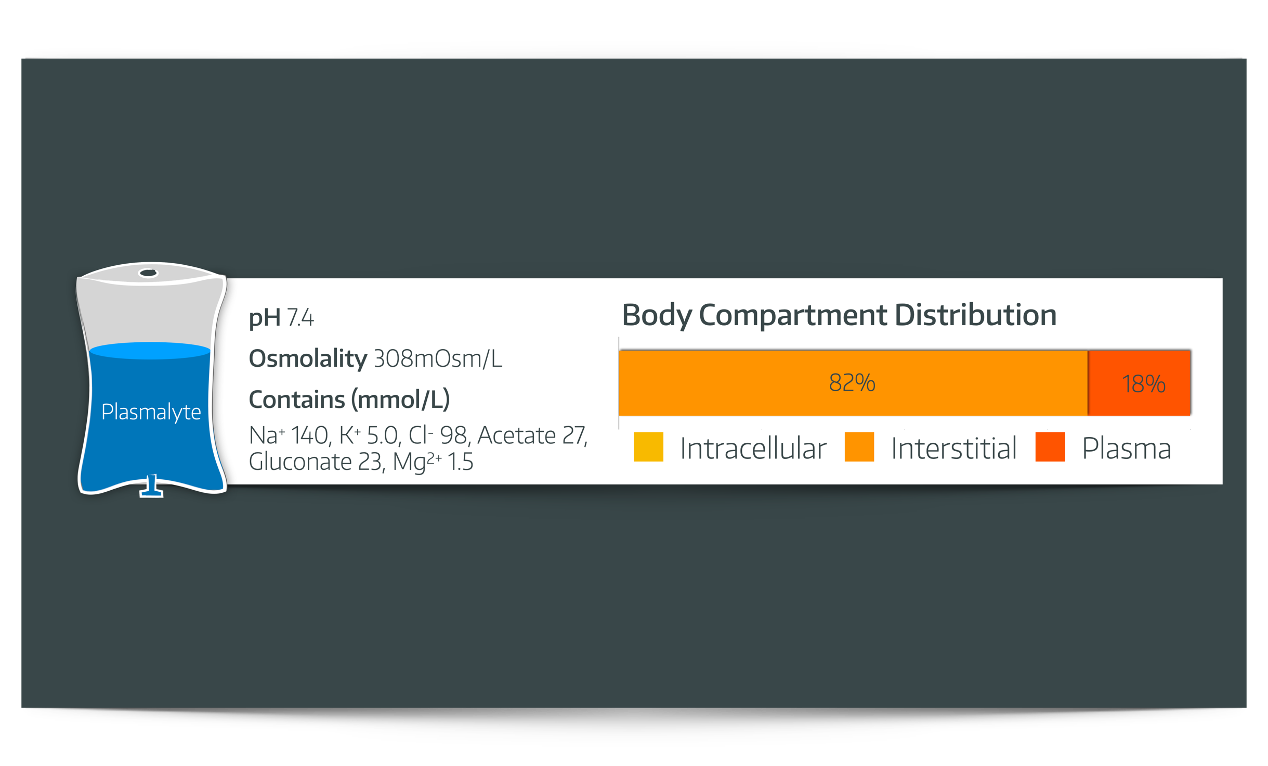
Task: Click the pH 7.4 text
Action: pos(281,319)
